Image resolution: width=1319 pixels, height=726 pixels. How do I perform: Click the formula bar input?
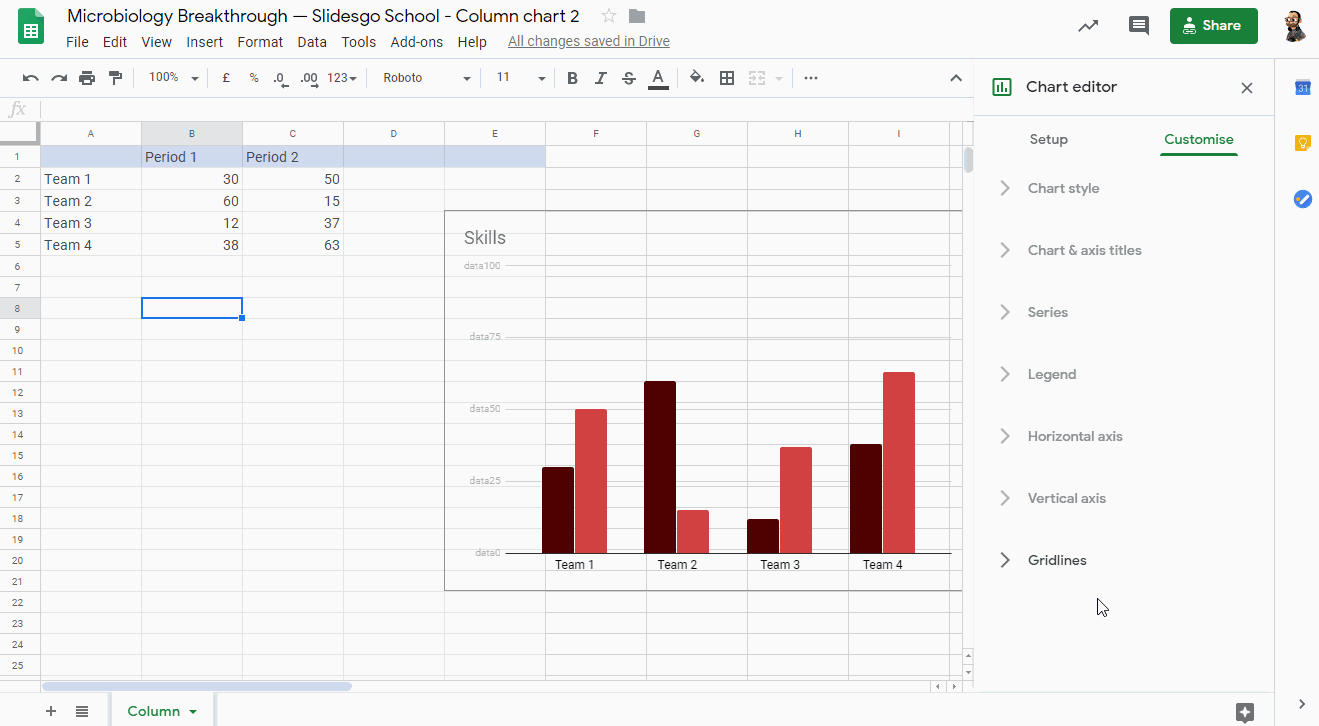click(500, 109)
